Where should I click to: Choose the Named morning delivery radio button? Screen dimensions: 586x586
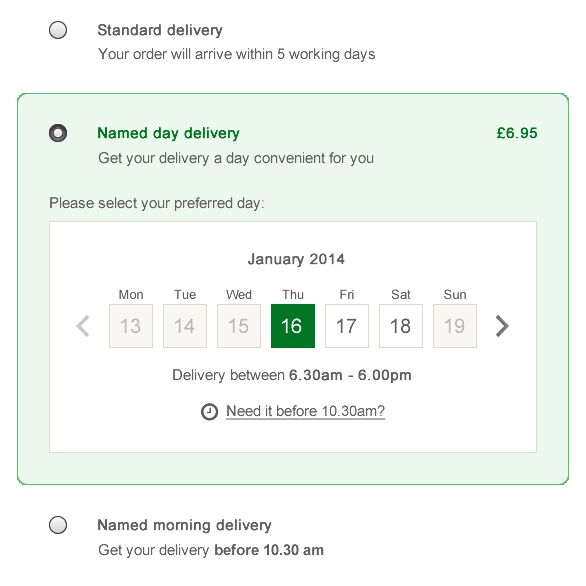[x=58, y=525]
